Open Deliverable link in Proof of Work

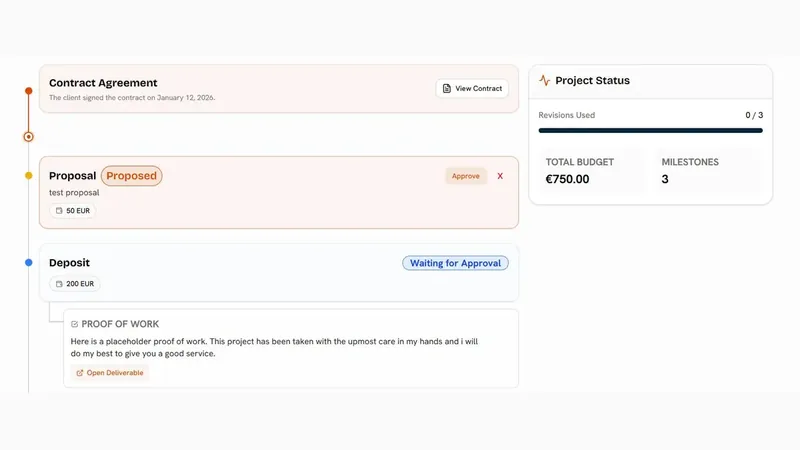[x=110, y=373]
